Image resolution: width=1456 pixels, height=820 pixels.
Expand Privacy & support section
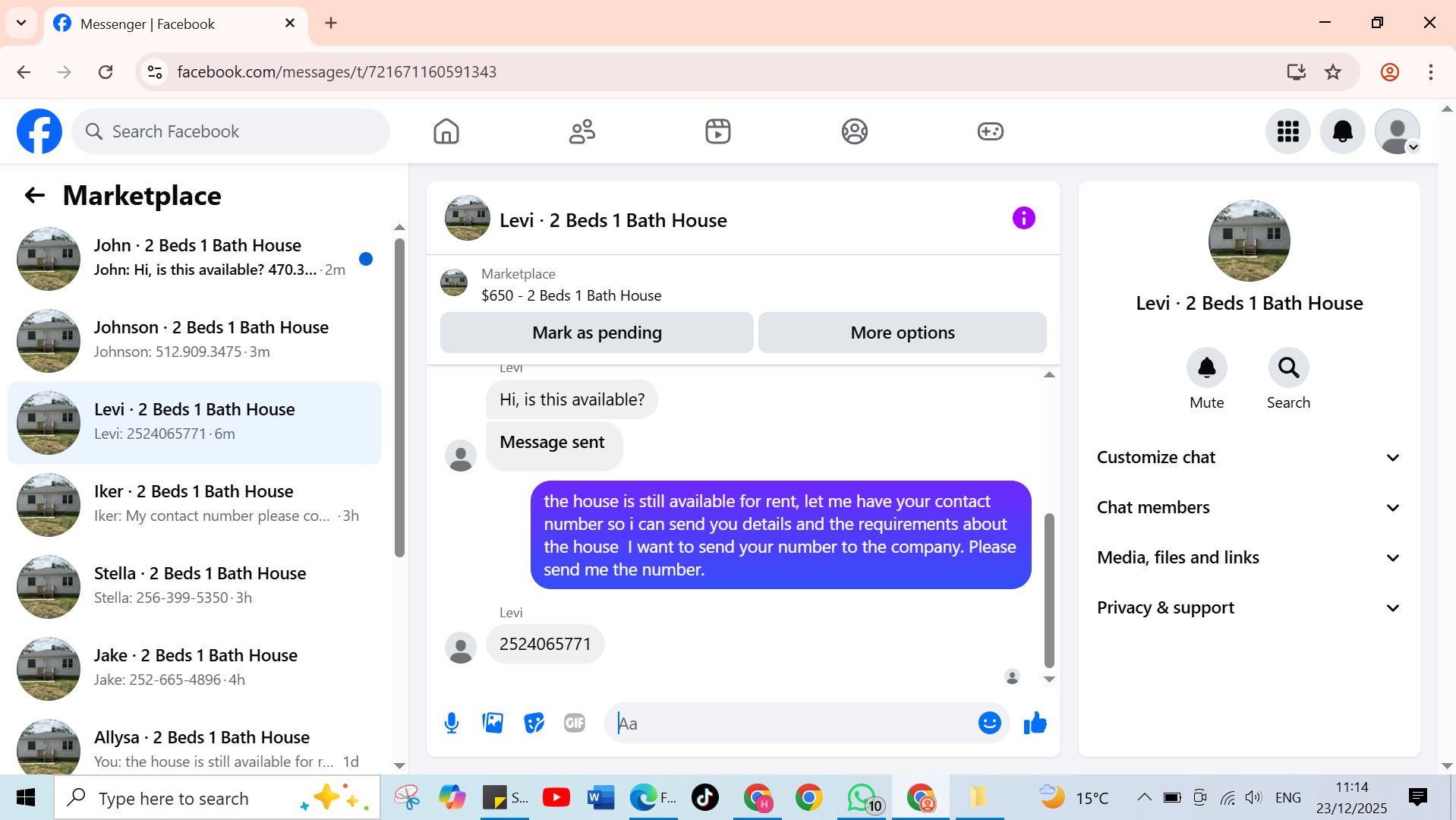click(x=1249, y=608)
